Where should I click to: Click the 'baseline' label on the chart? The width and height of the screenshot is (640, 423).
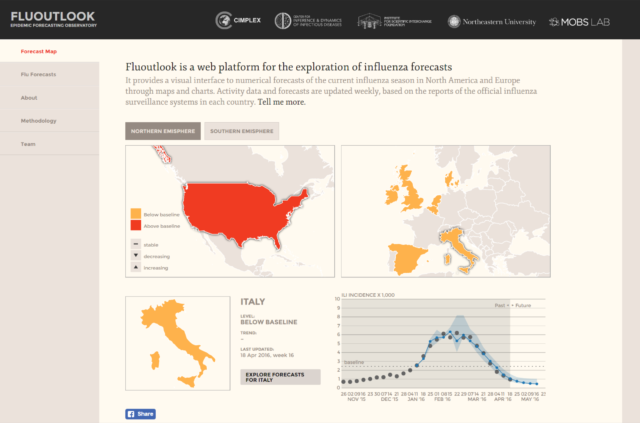coord(353,362)
